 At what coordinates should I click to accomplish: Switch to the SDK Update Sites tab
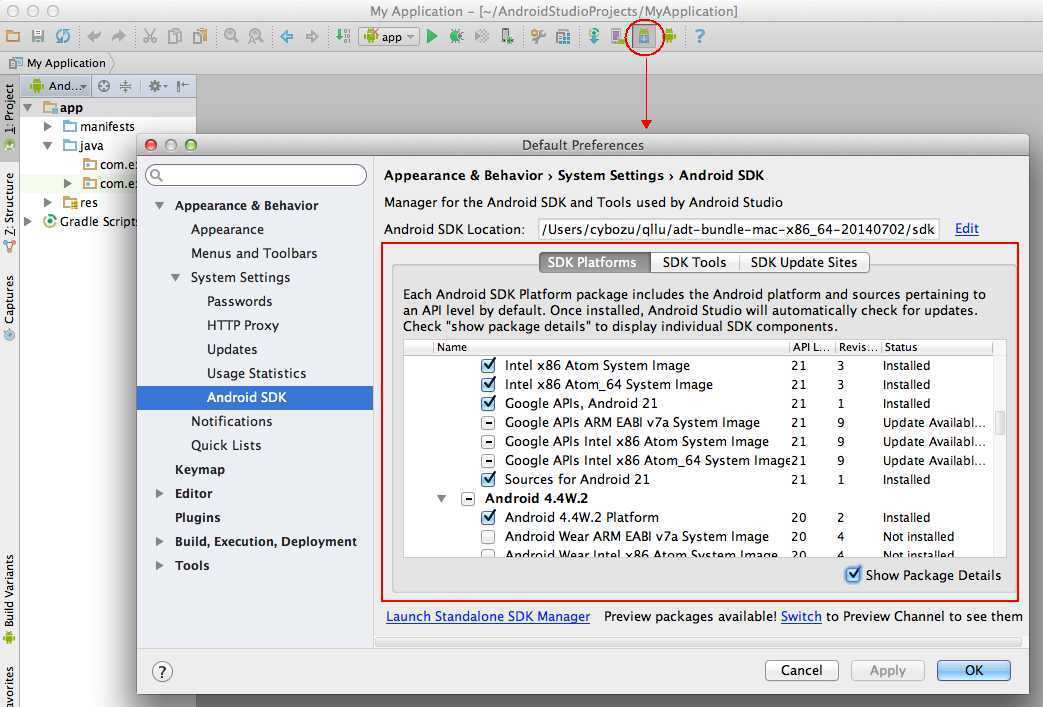click(x=804, y=262)
